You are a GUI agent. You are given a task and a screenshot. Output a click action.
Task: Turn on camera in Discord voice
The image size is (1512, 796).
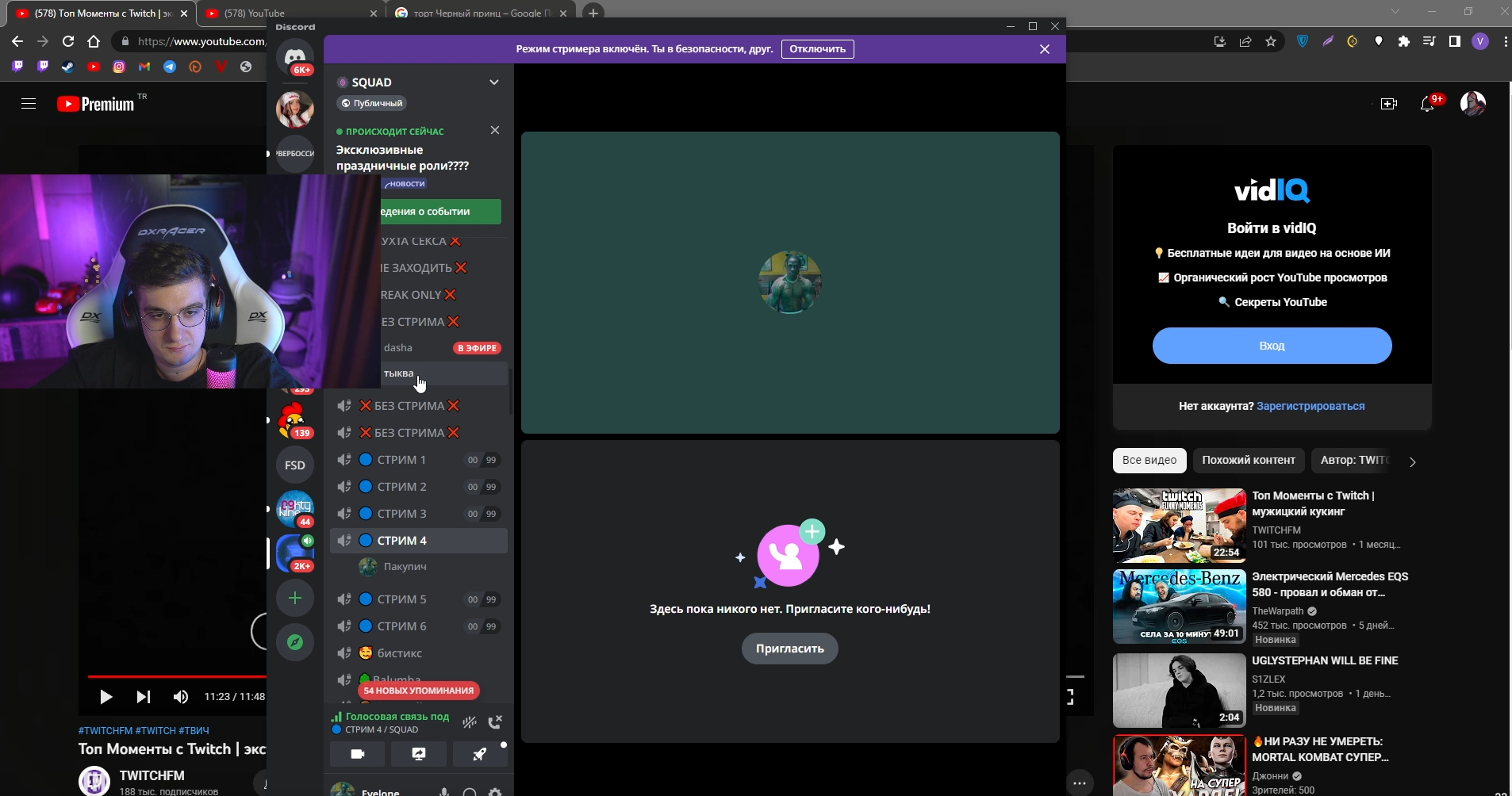[x=358, y=754]
